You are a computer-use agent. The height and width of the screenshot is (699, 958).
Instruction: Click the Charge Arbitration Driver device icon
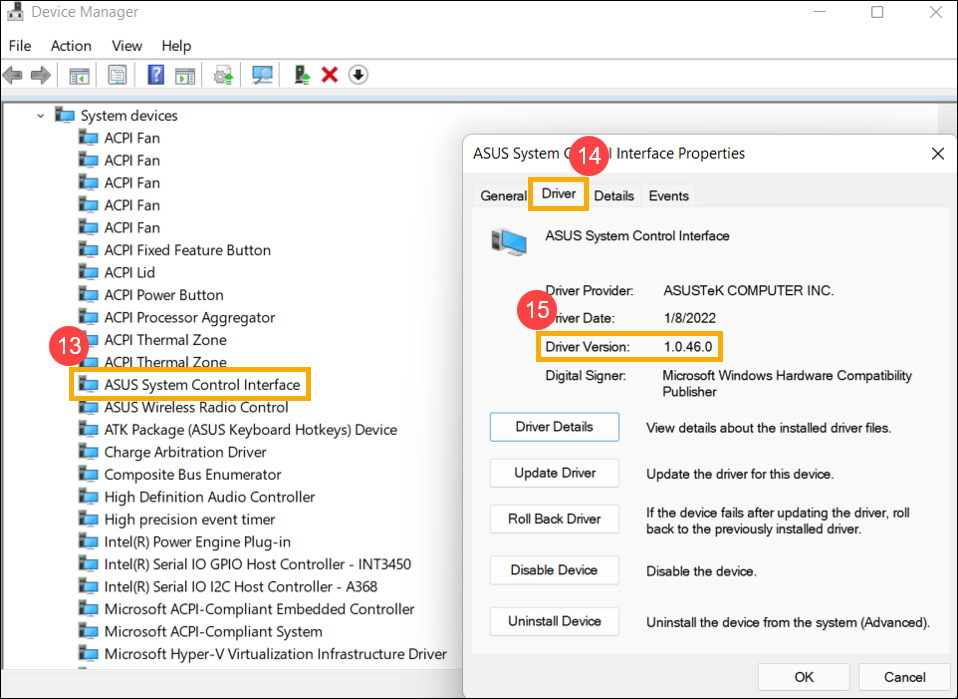click(x=89, y=452)
